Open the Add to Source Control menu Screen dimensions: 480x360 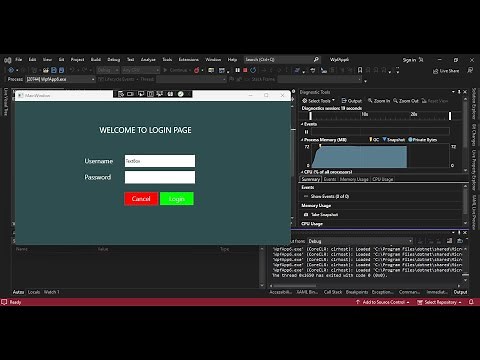383,302
